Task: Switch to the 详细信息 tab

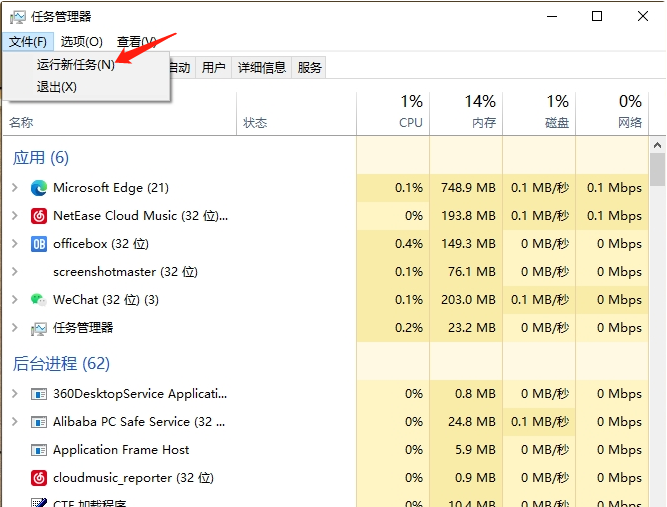Action: 262,67
